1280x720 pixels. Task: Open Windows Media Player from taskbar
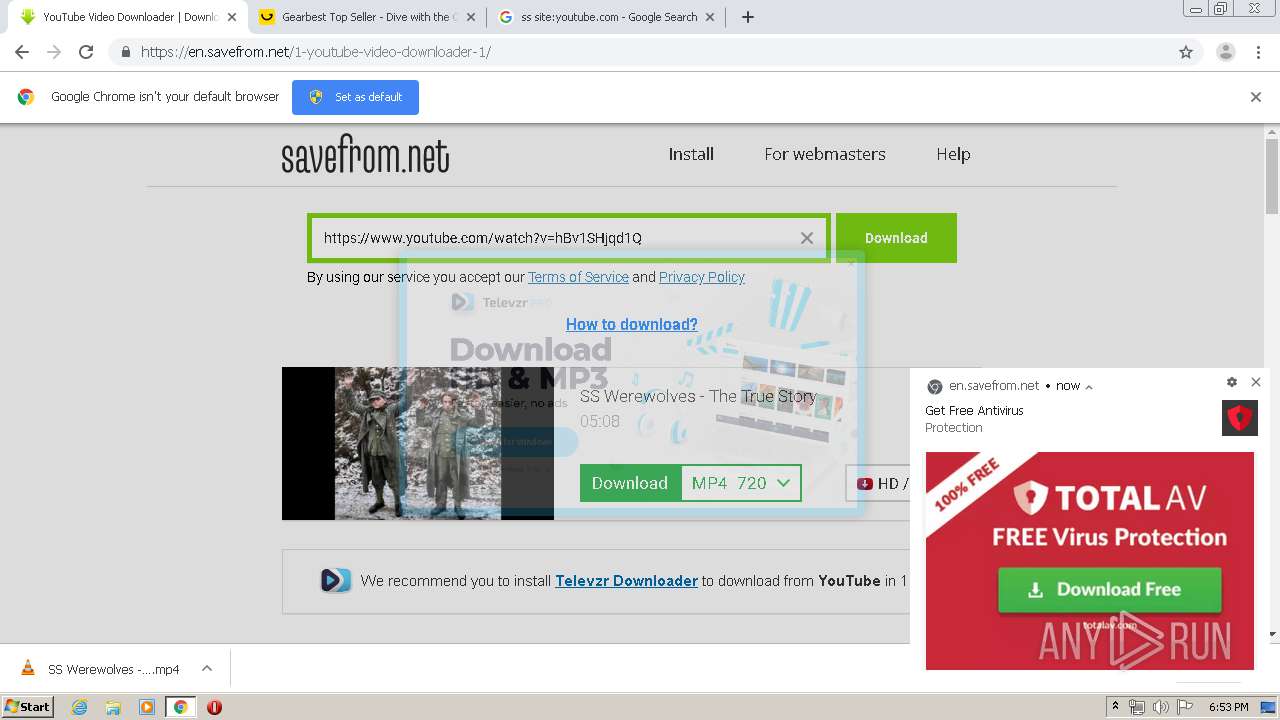147,707
